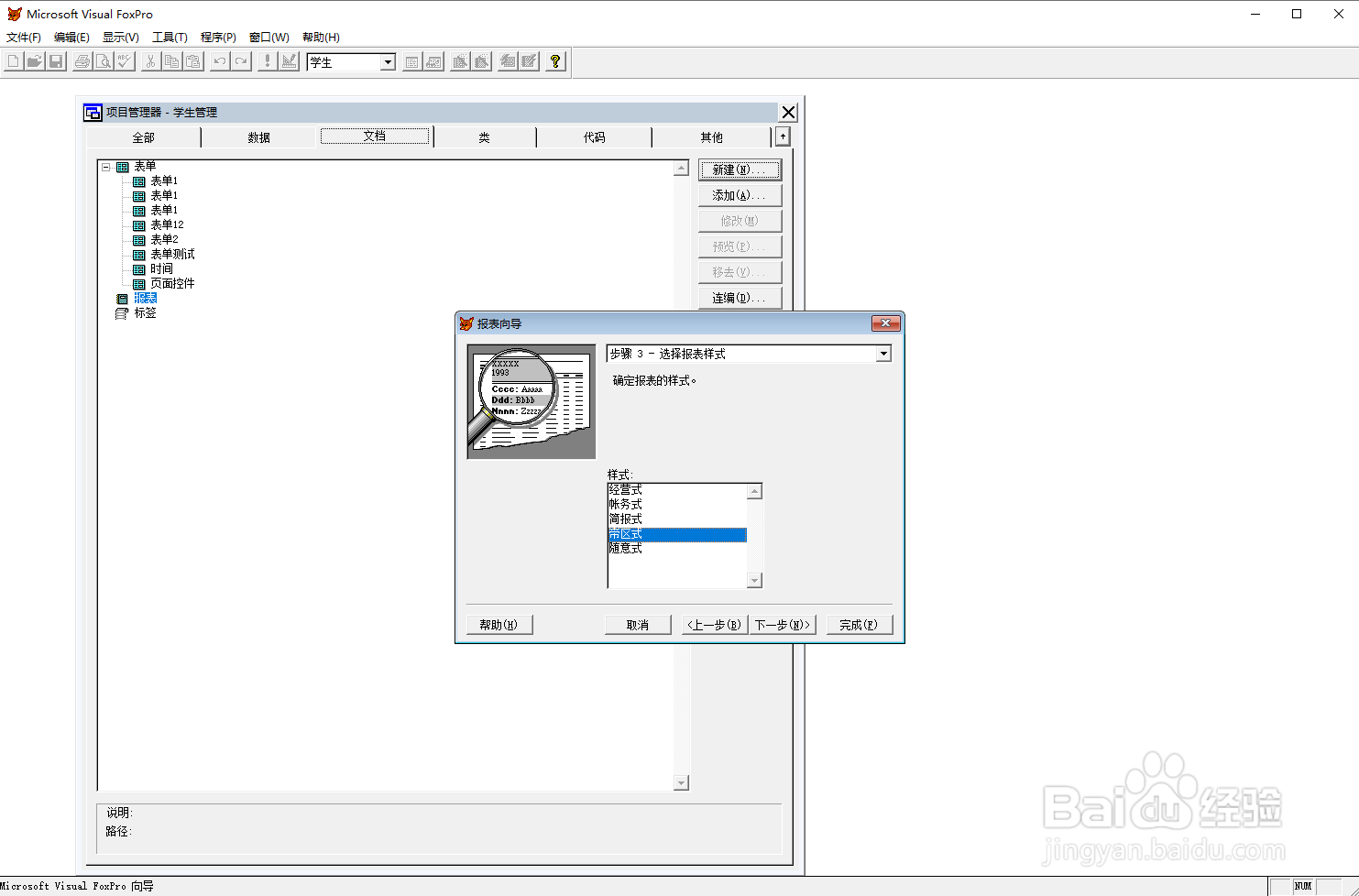Choose 简报式 report style
Viewport: 1359px width, 896px height.
pos(677,519)
